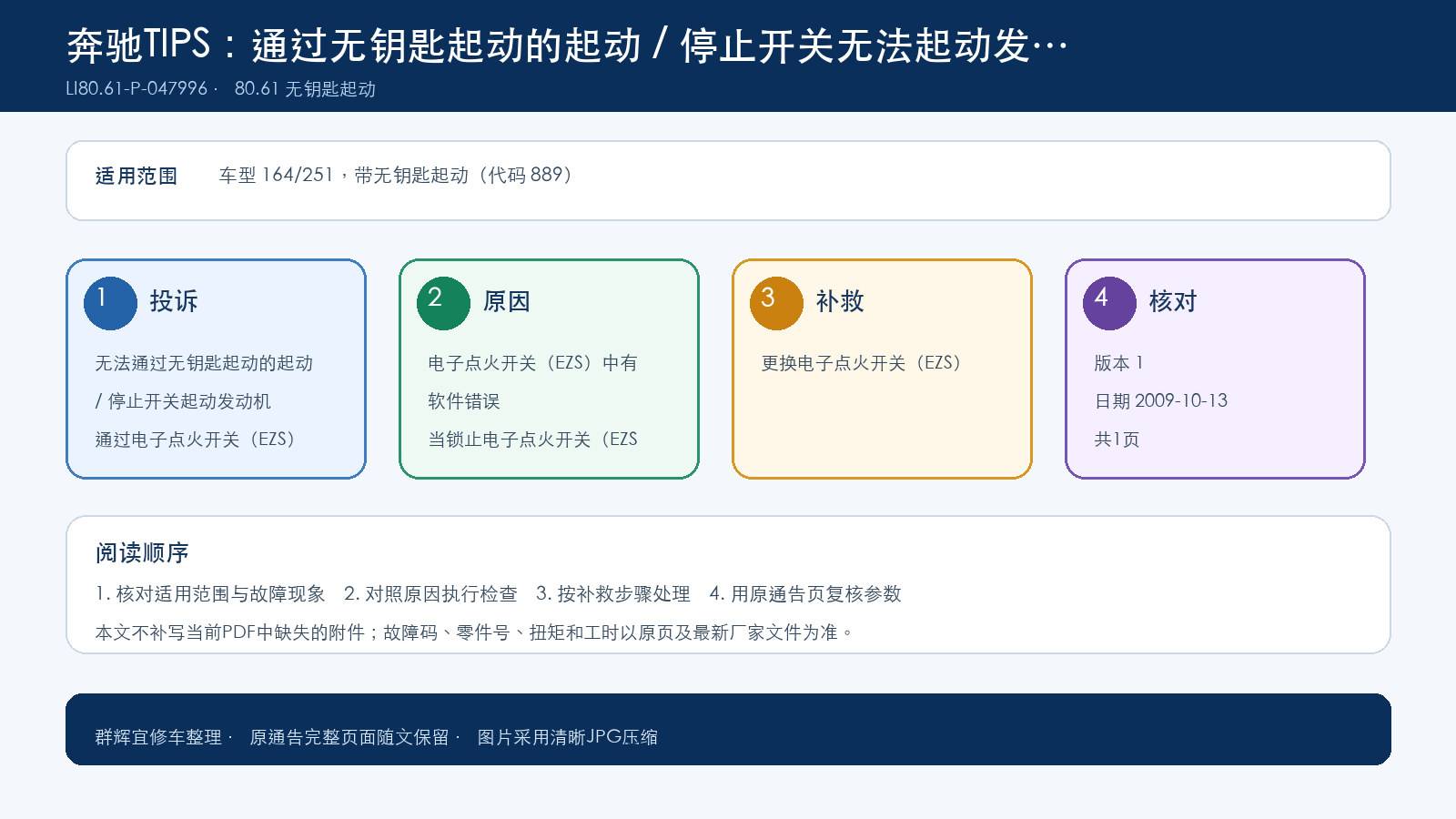This screenshot has height=819, width=1456.
Task: Select the 原因 card heading
Action: (507, 301)
